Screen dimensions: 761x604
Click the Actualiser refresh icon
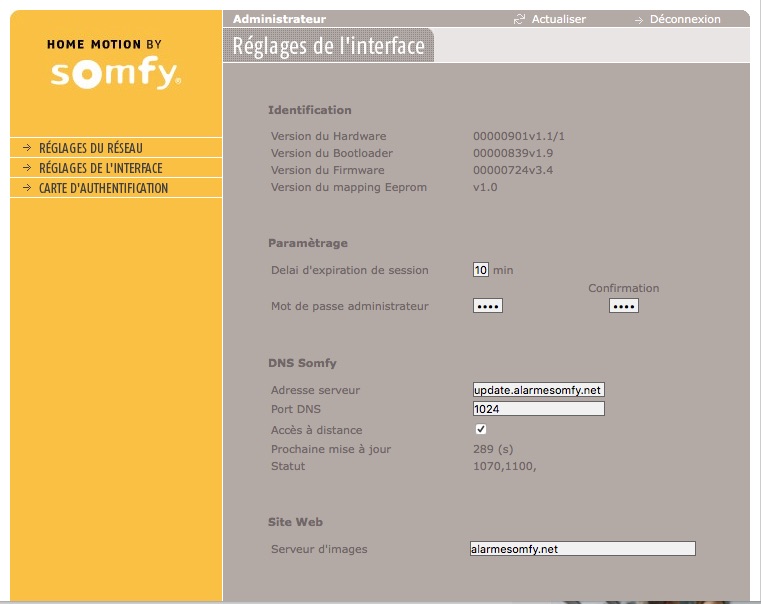point(519,19)
